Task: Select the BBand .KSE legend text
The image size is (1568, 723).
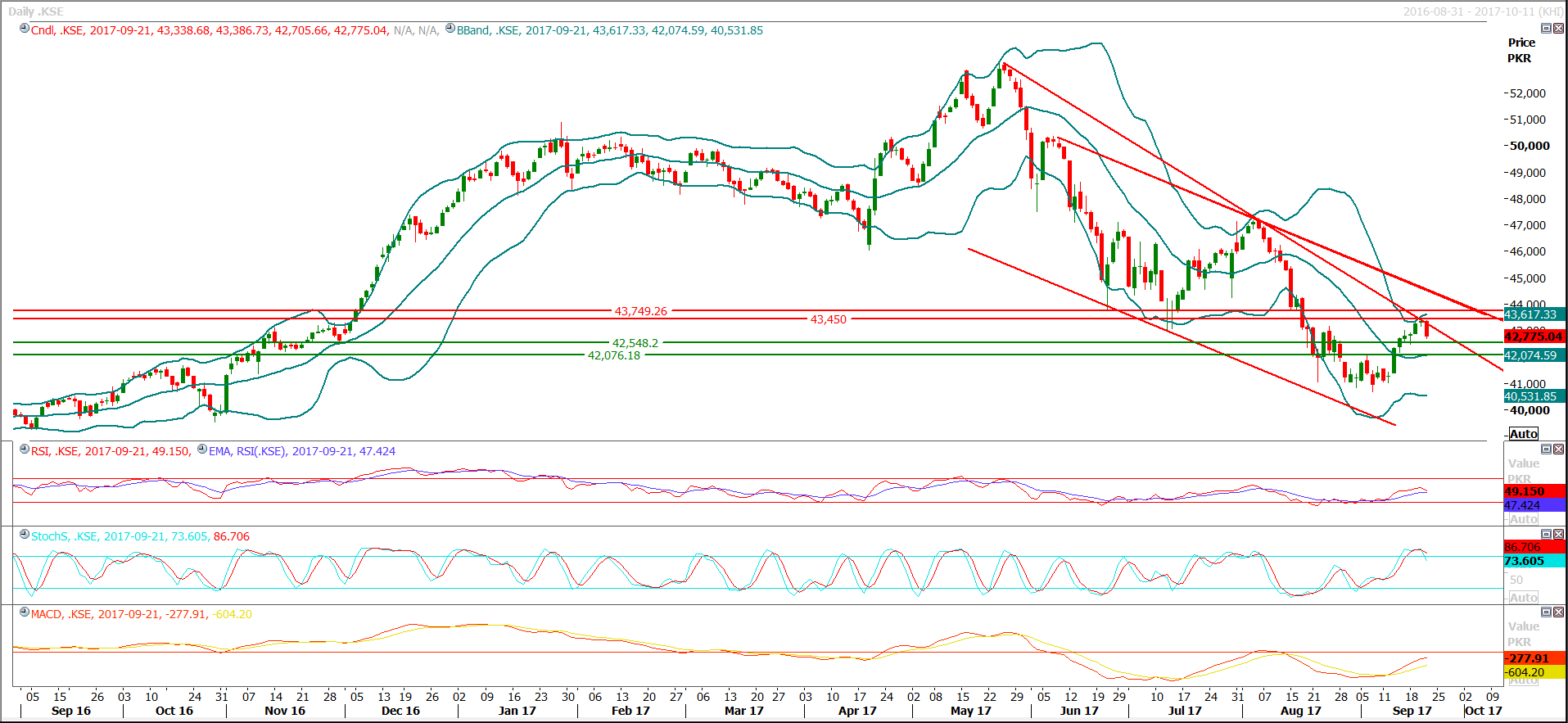Action: point(609,30)
